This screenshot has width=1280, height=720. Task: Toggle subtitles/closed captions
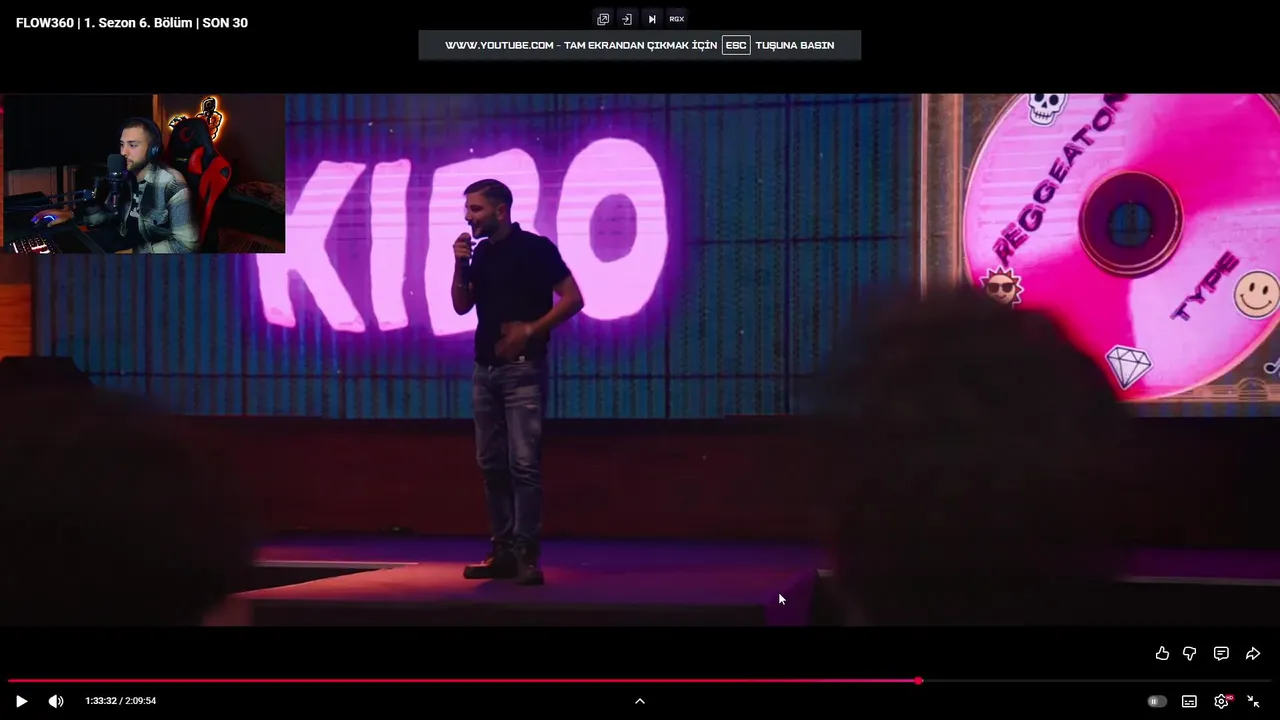(1189, 701)
